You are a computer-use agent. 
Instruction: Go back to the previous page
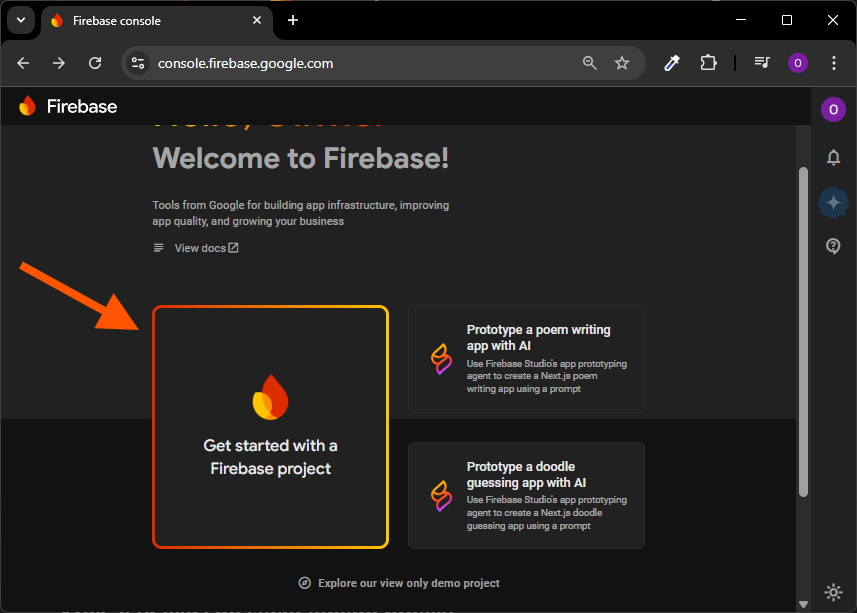pos(23,63)
